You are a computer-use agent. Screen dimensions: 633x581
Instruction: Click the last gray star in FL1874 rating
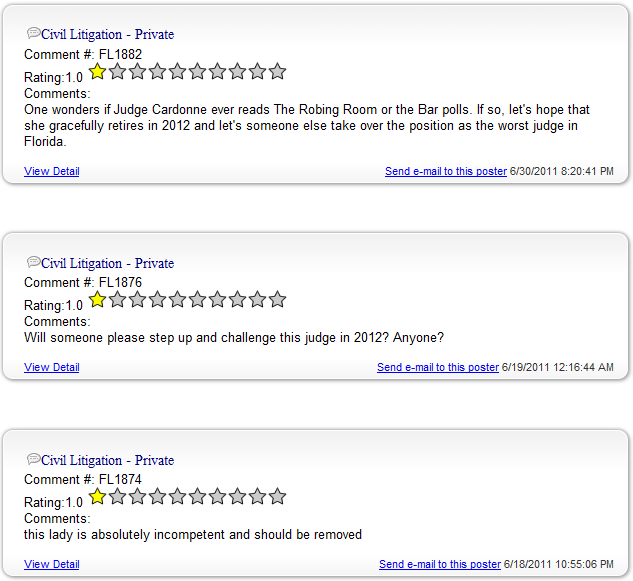[277, 497]
